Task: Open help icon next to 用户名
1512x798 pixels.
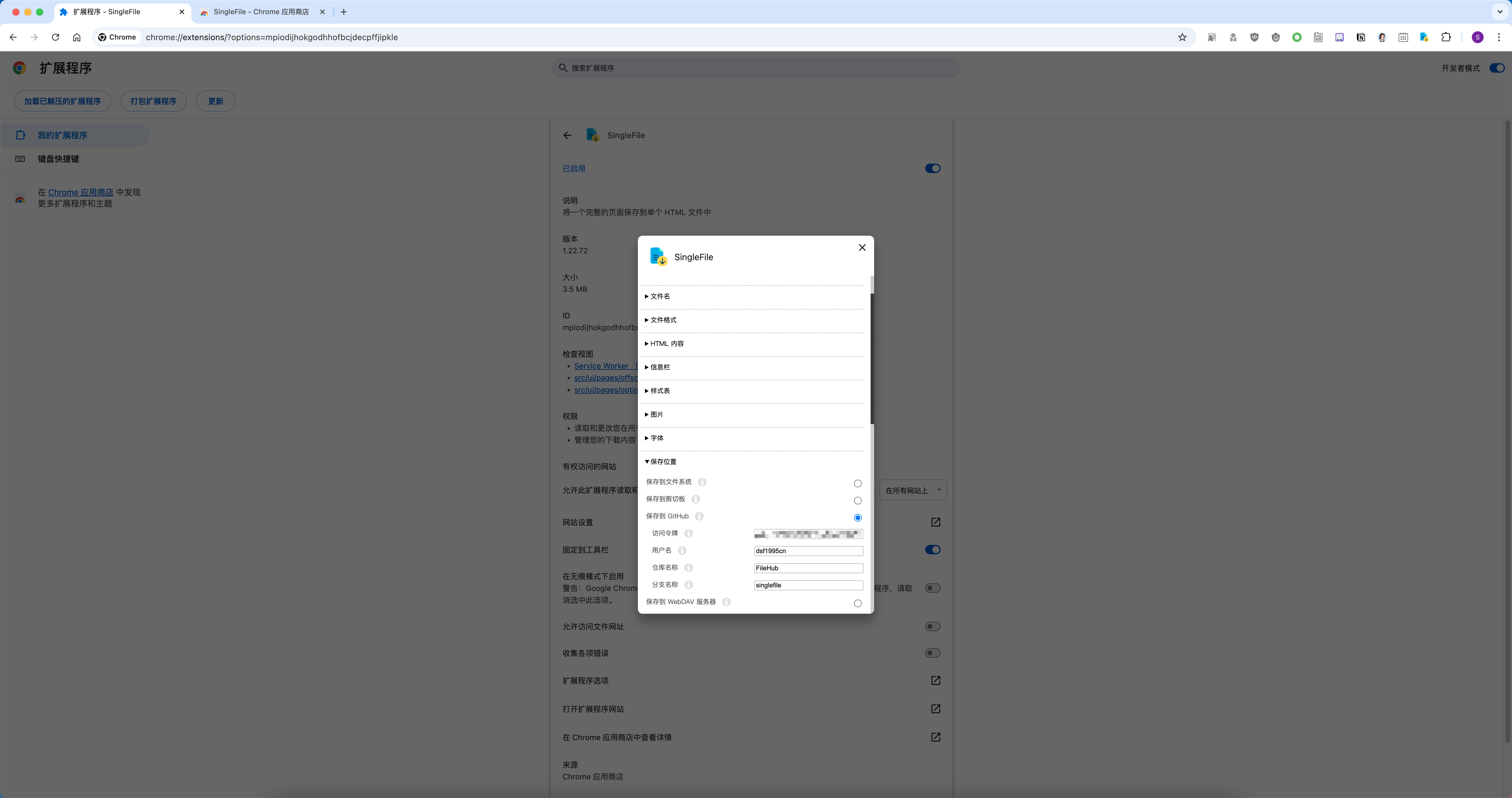Action: [x=682, y=550]
